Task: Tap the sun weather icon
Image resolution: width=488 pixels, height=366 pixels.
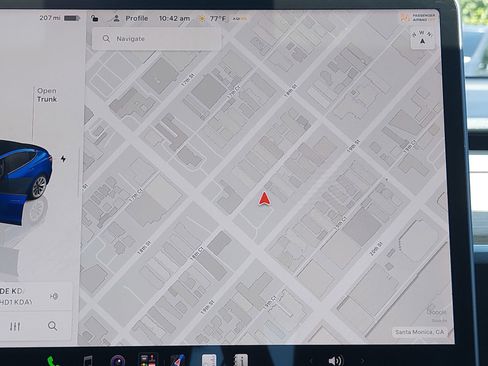Action: tap(202, 19)
